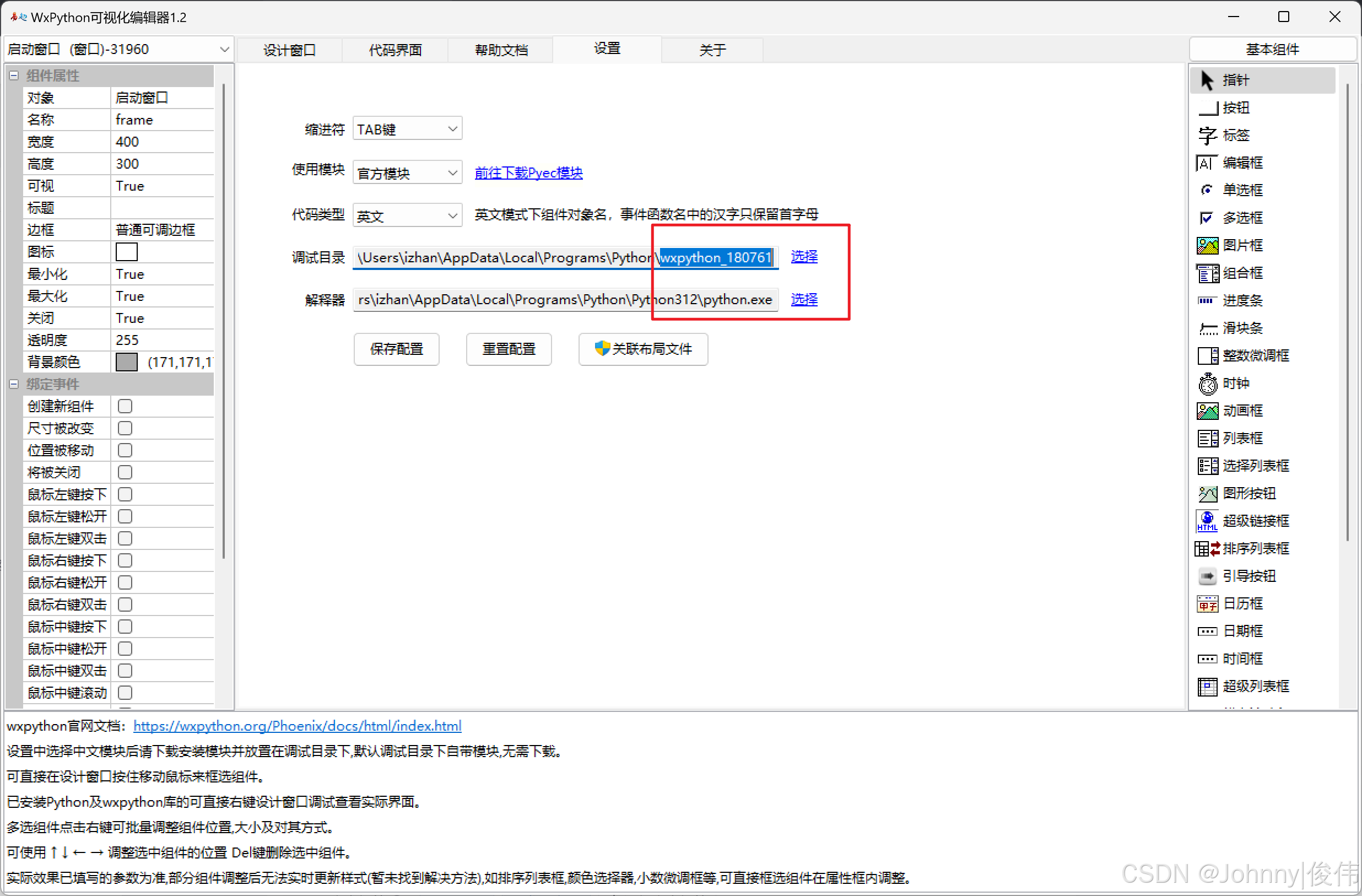This screenshot has width=1362, height=896.
Task: Select the 时钟 timer component icon
Action: (x=1208, y=384)
